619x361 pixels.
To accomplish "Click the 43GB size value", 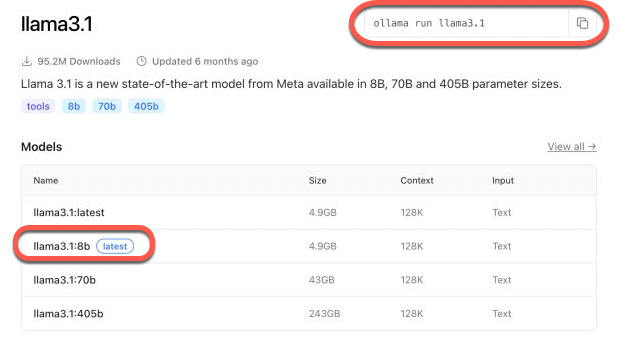I will [x=322, y=280].
